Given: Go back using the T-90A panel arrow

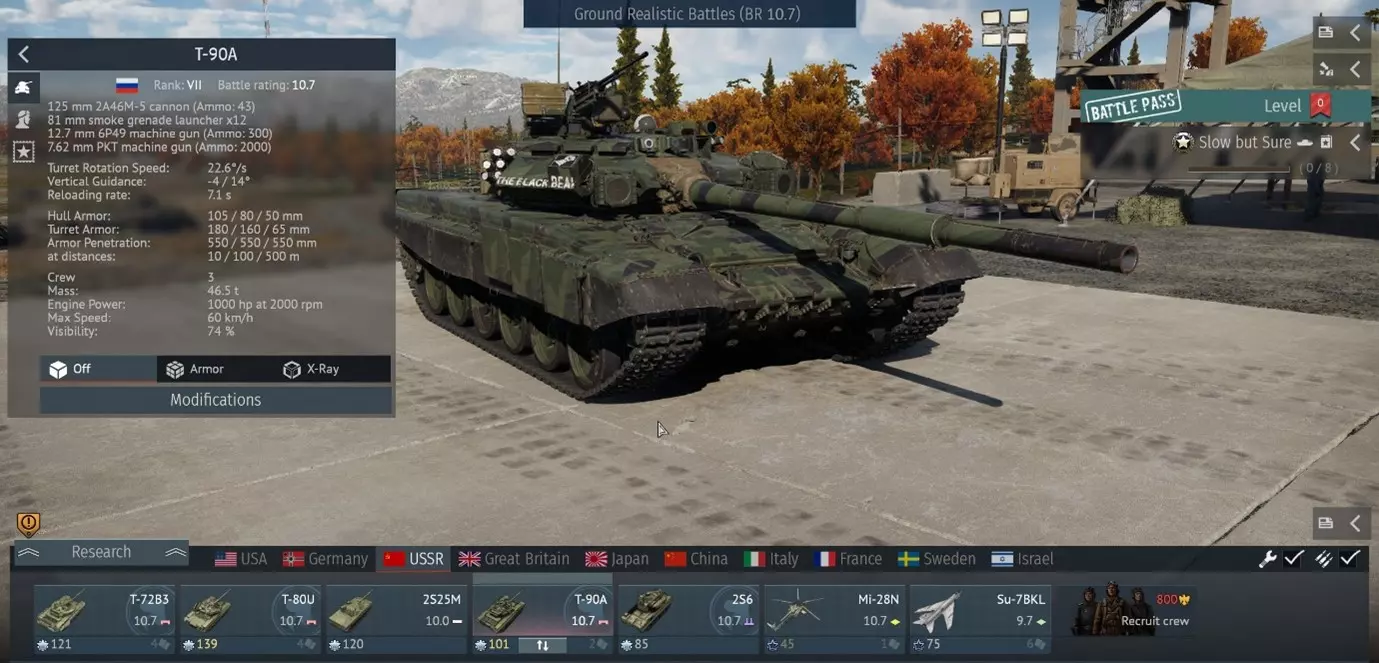Looking at the screenshot, I should (24, 54).
